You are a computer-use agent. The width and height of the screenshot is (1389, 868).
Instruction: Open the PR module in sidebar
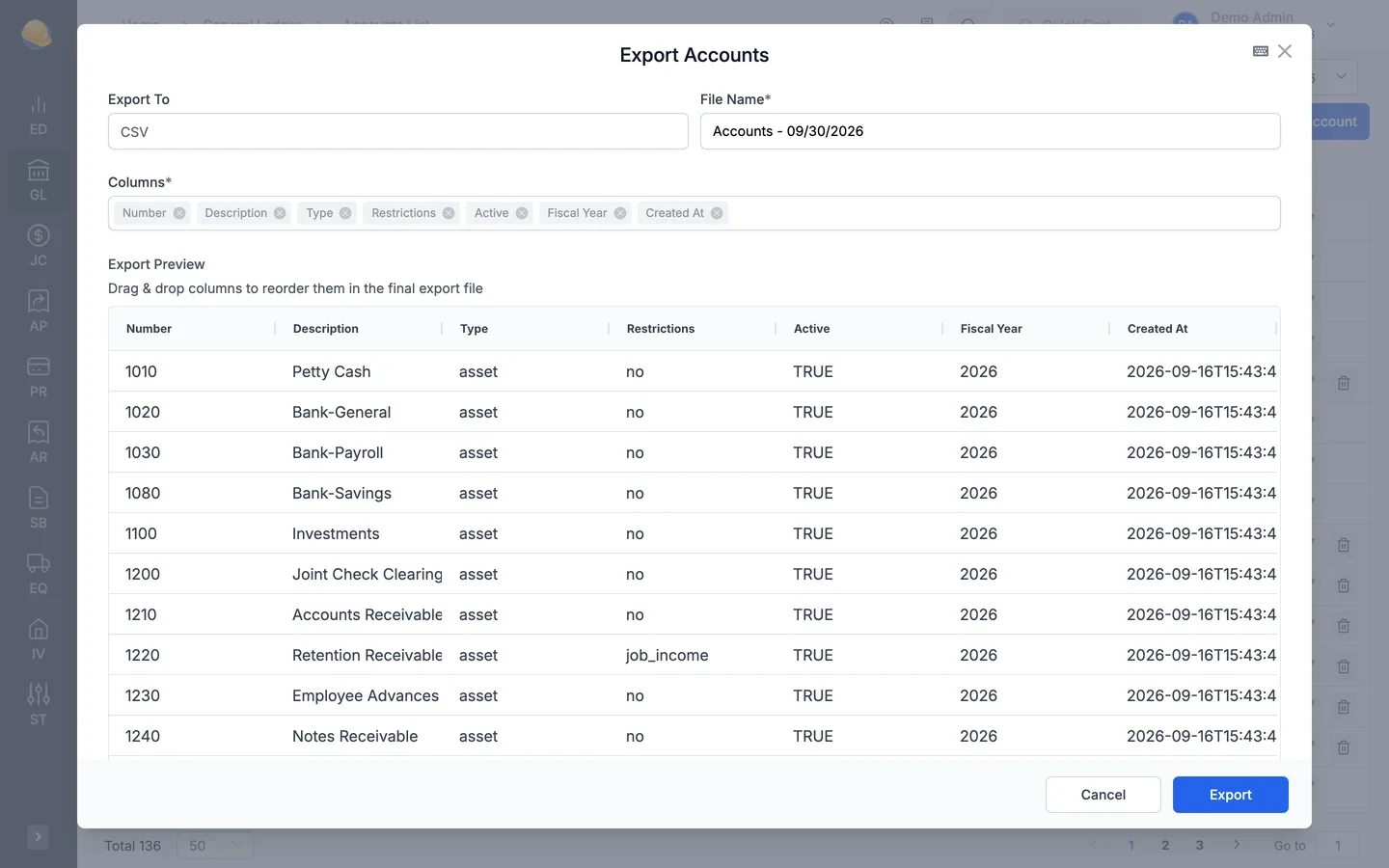[x=39, y=377]
